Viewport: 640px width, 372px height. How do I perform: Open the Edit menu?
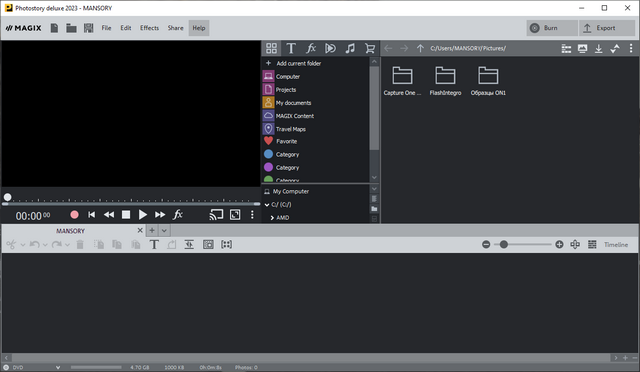126,28
